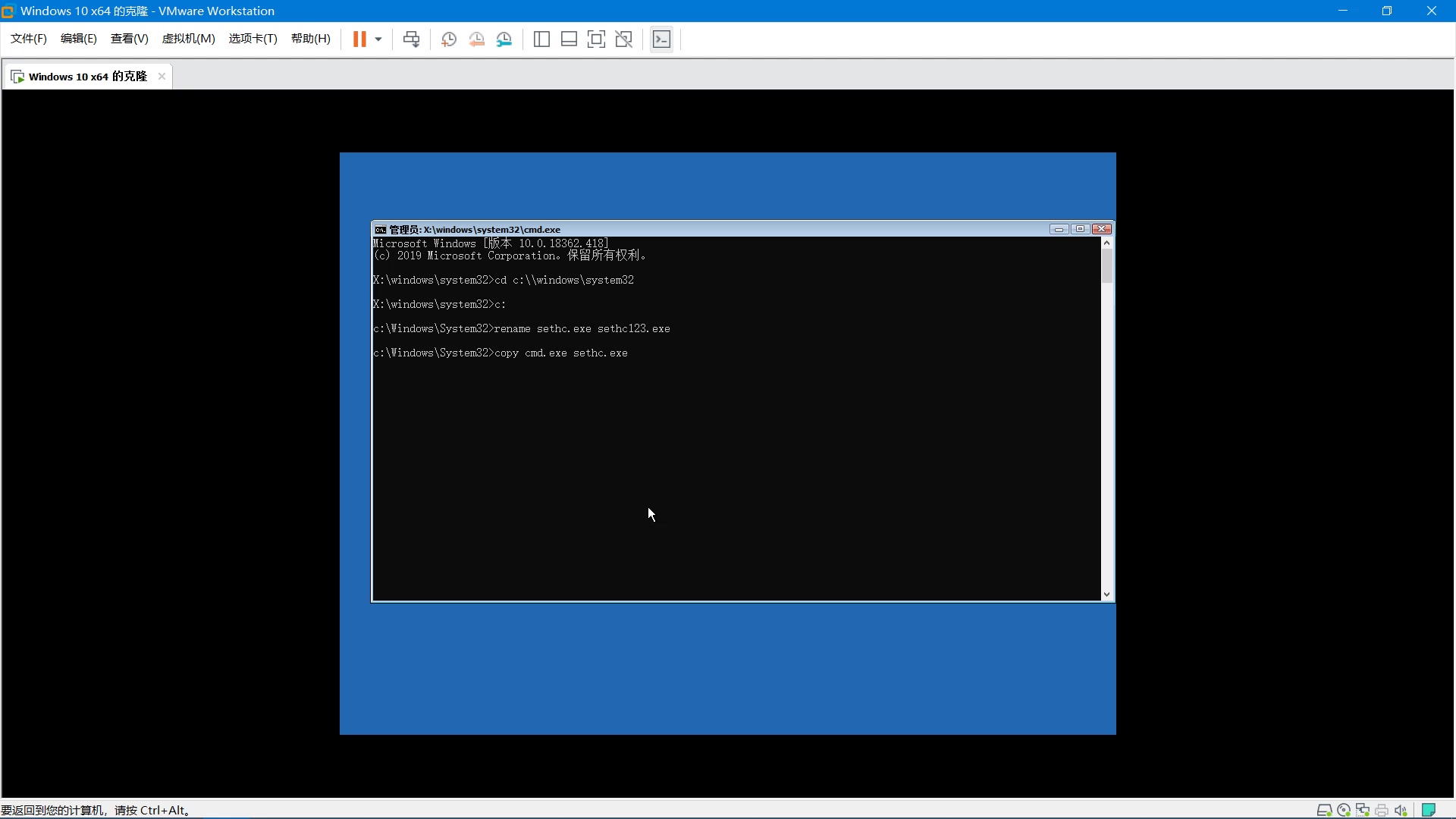The image size is (1456, 819).
Task: Open the 虚拟机(M) menu
Action: pyautogui.click(x=188, y=39)
